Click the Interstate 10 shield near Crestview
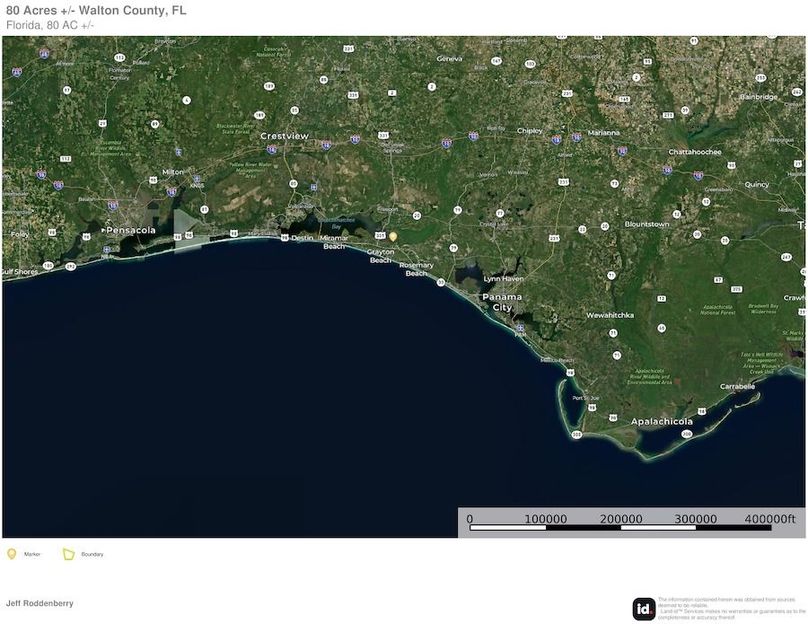This screenshot has width=808, height=624. pyautogui.click(x=271, y=149)
